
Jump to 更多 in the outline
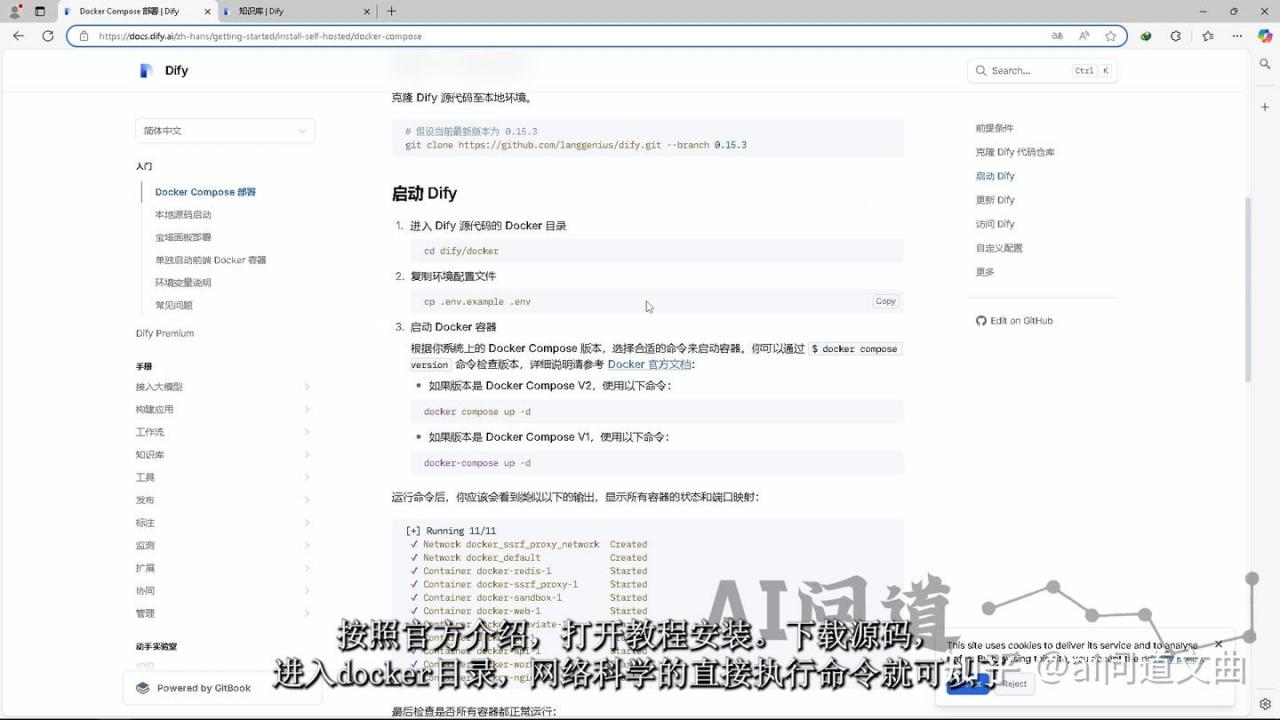point(985,272)
